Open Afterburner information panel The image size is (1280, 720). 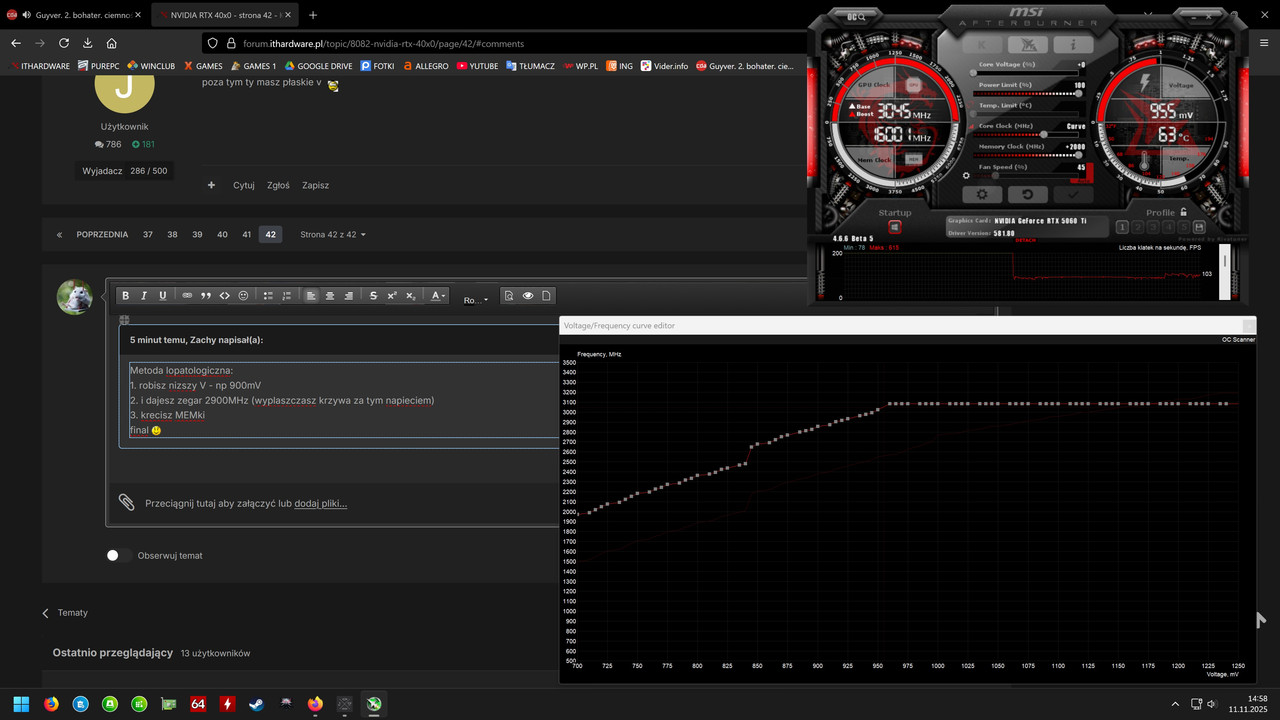tap(1073, 45)
